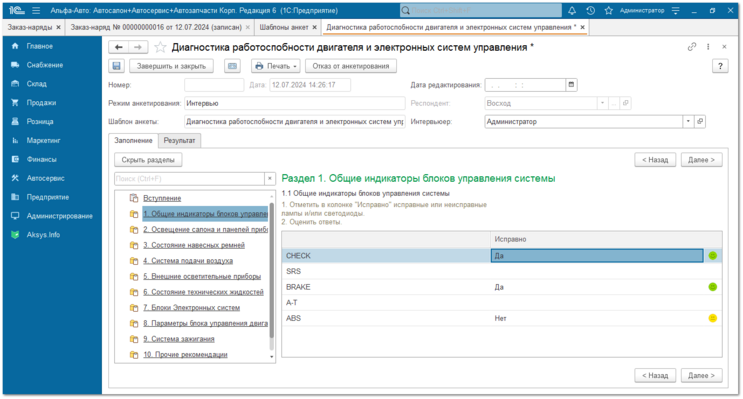This screenshot has height=399, width=743.
Task: Open 2. Освещение салона section
Action: pos(205,229)
